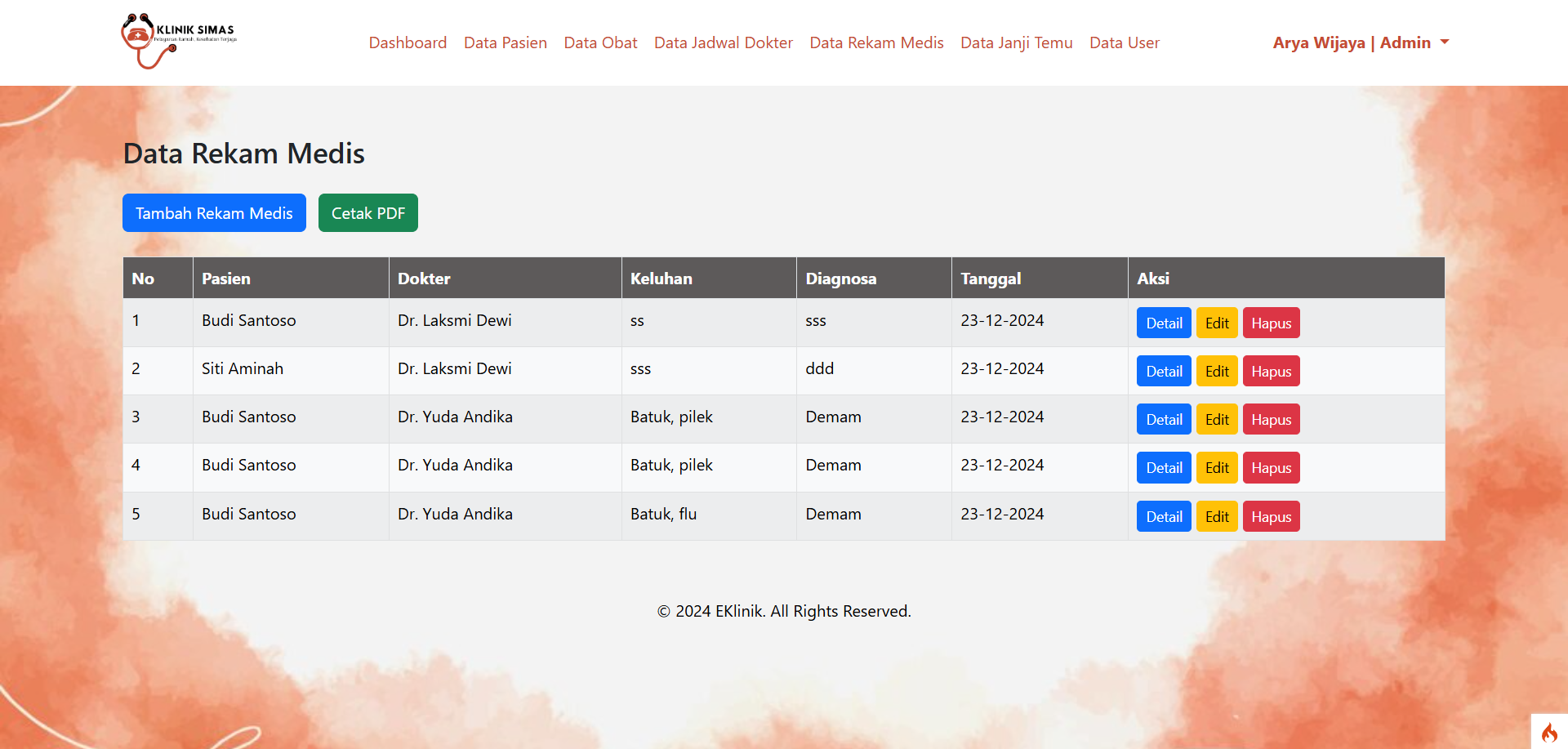Click the Data Rekam Medis page heading
1568x749 pixels.
tap(244, 154)
